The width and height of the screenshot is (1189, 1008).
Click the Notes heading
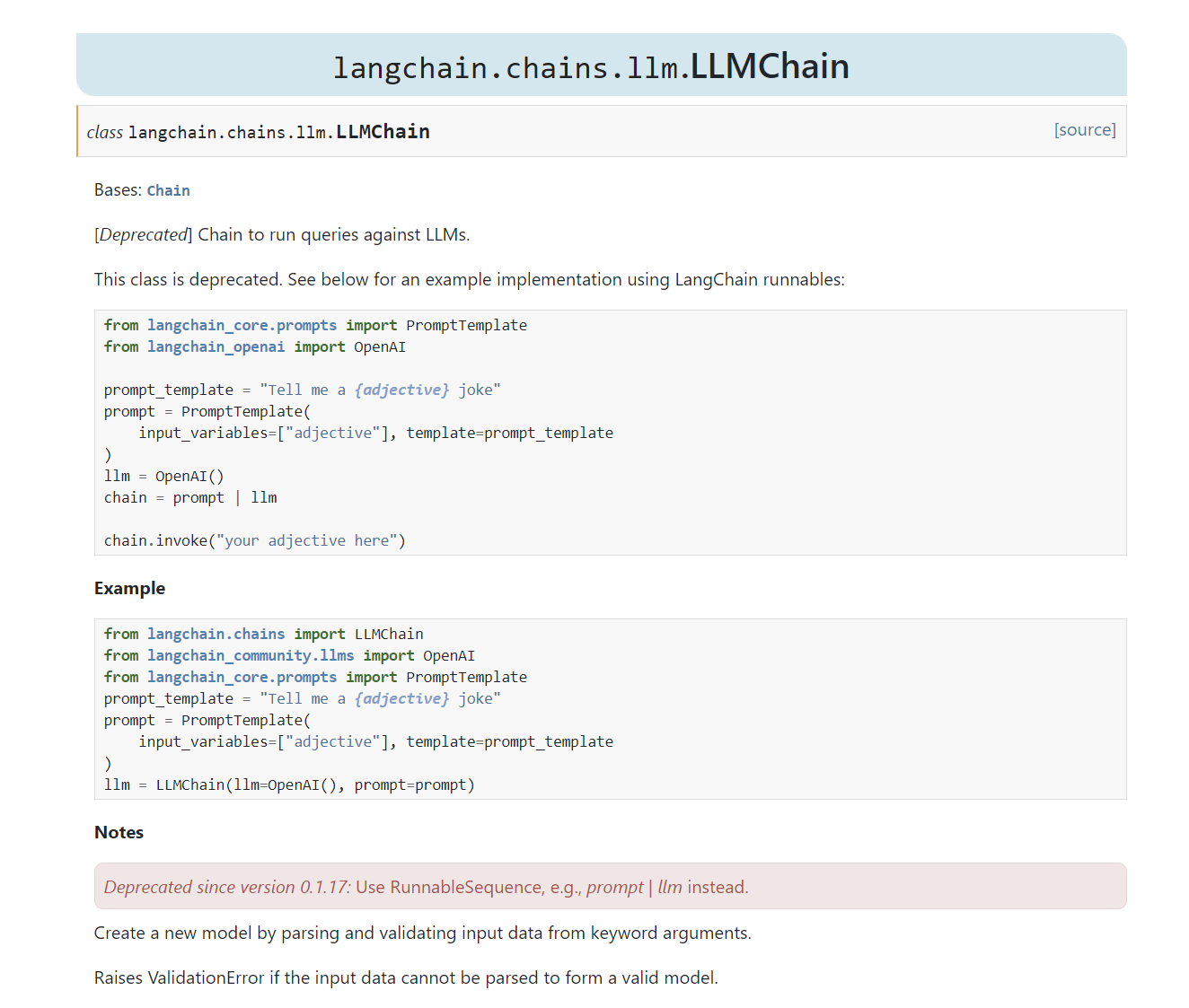pyautogui.click(x=119, y=832)
